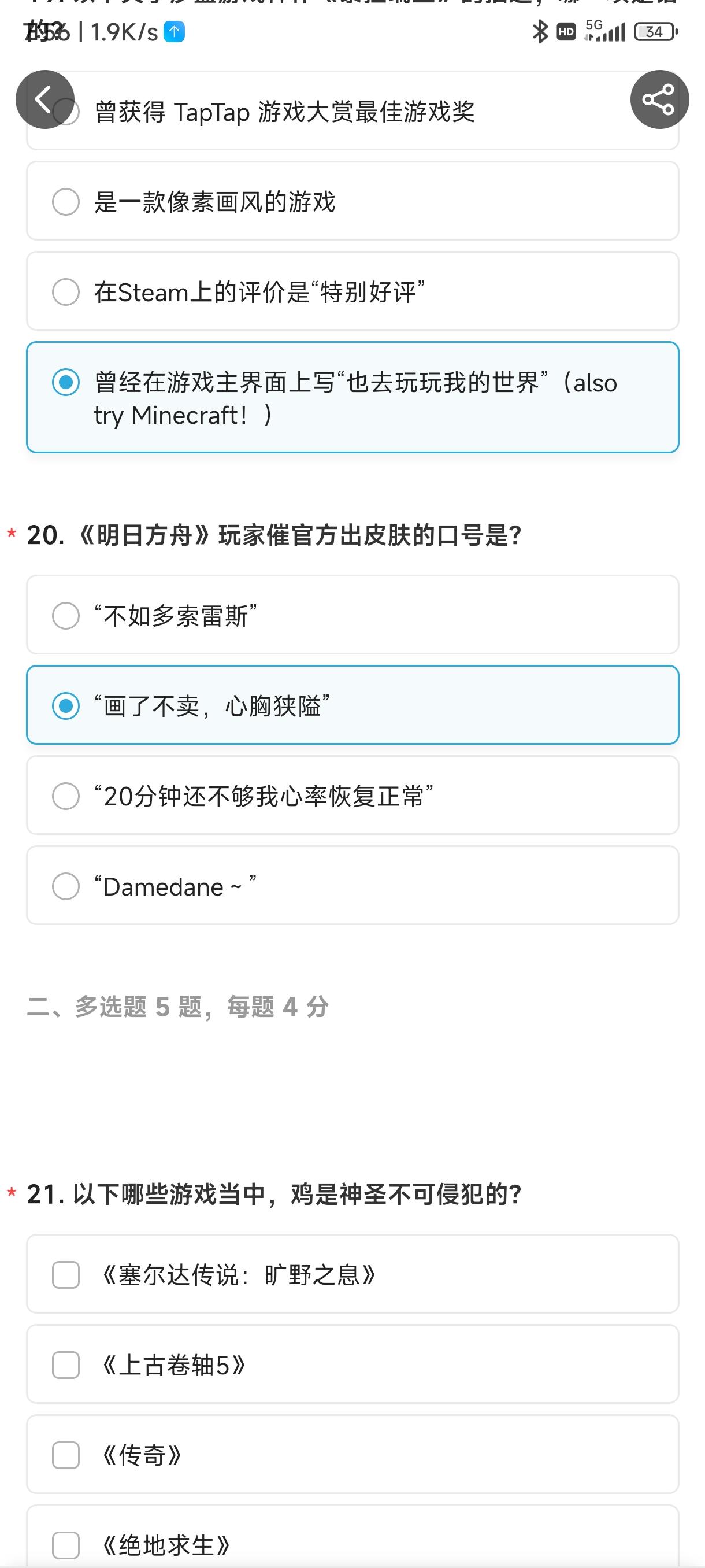Check 塞尔达传说：旷野之息 checkbox
This screenshot has height=1568, width=705.
352,1274
